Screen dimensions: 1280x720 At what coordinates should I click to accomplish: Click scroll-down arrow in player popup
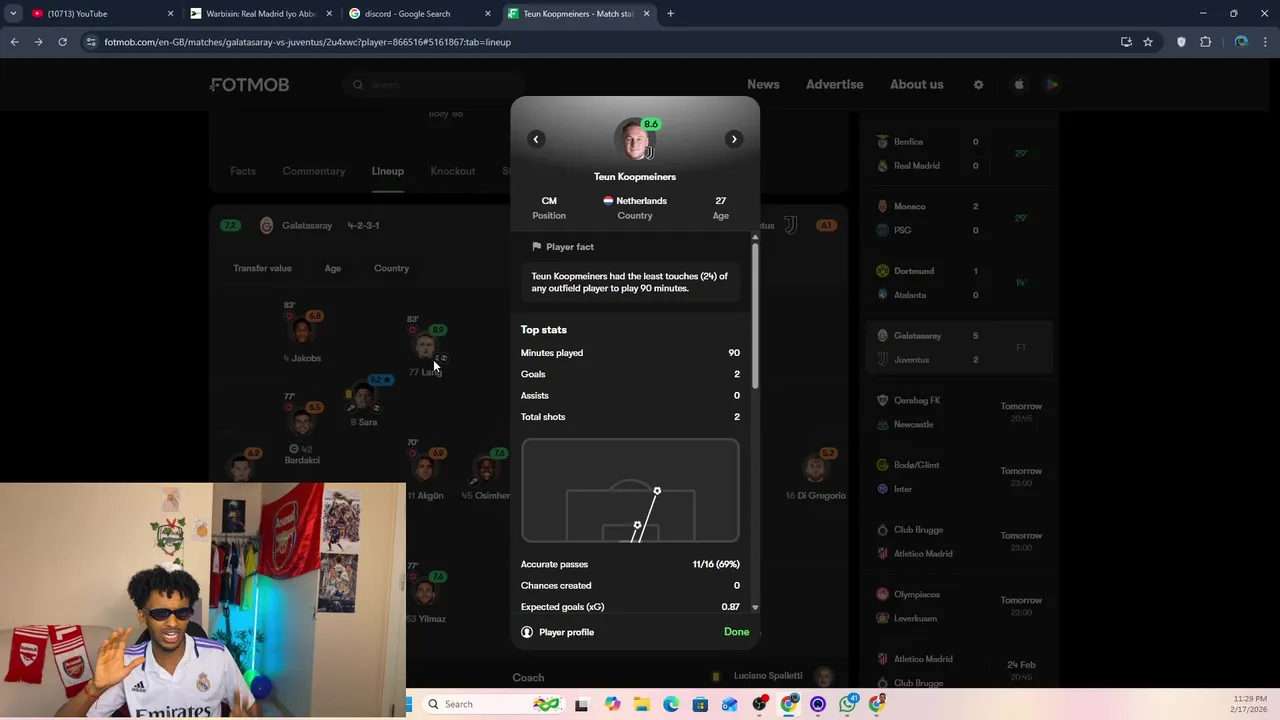[755, 607]
